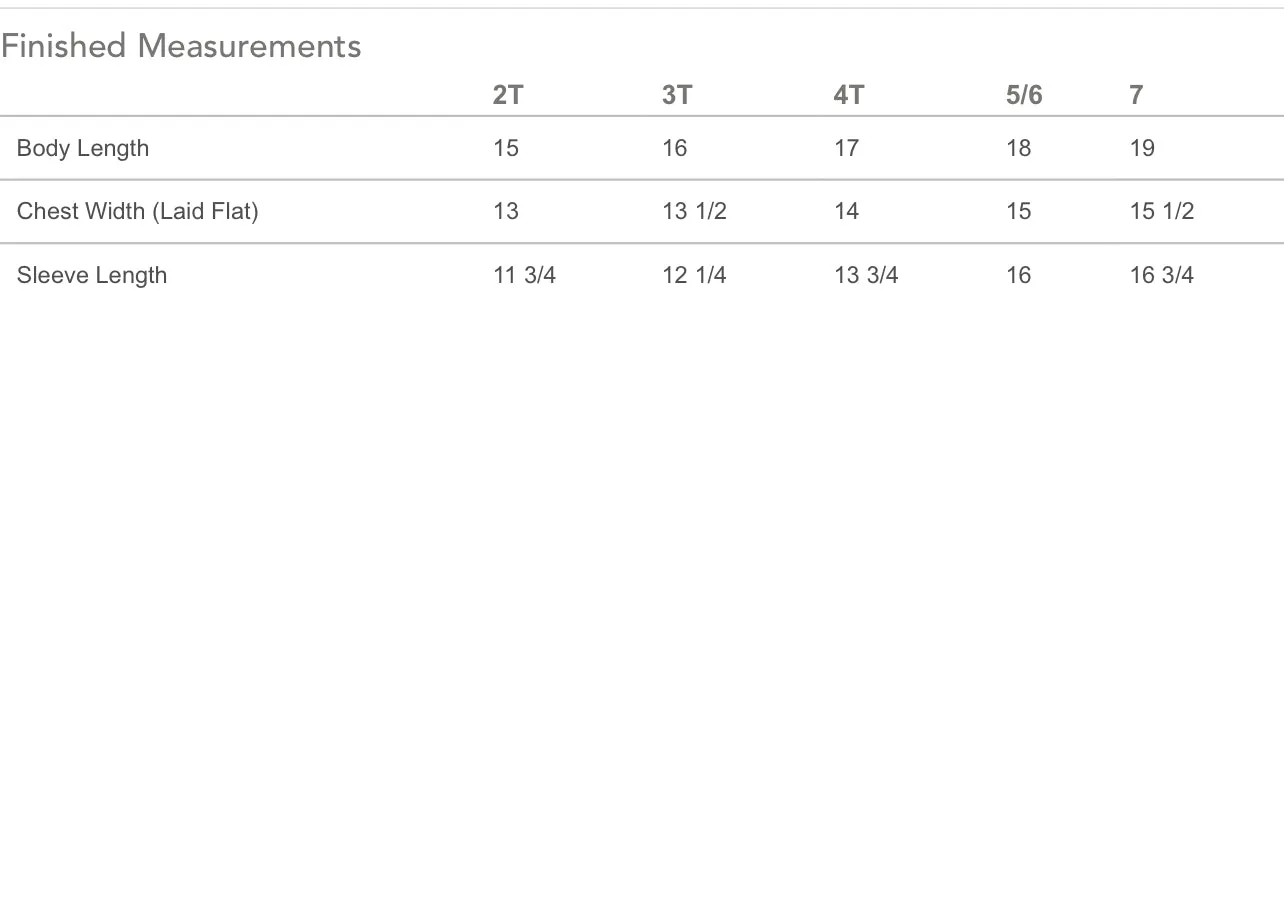
Task: Select the 3T size column header
Action: [677, 95]
